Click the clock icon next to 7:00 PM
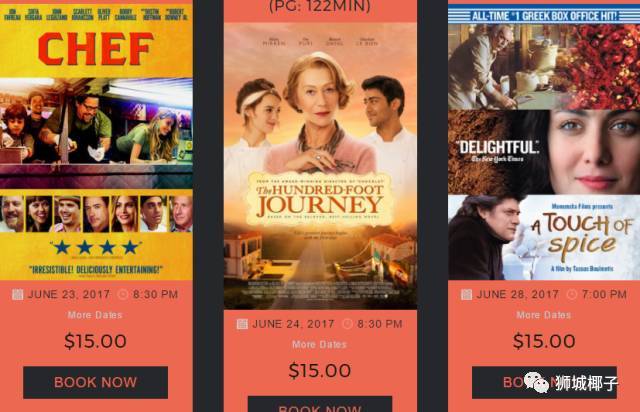The image size is (640, 412). [x=572, y=294]
